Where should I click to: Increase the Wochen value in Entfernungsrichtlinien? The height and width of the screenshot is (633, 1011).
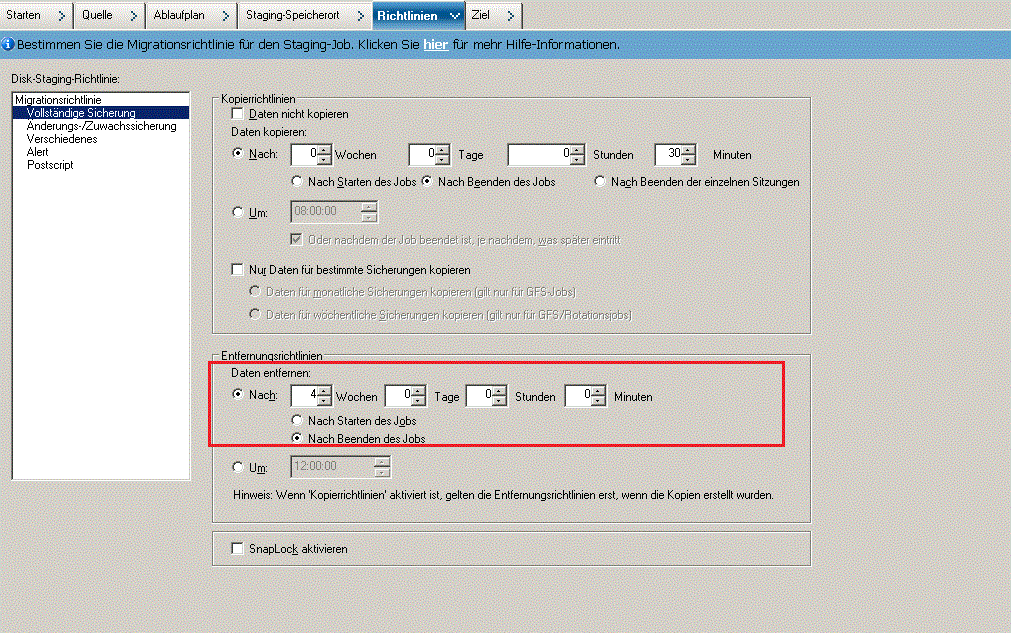[x=325, y=391]
